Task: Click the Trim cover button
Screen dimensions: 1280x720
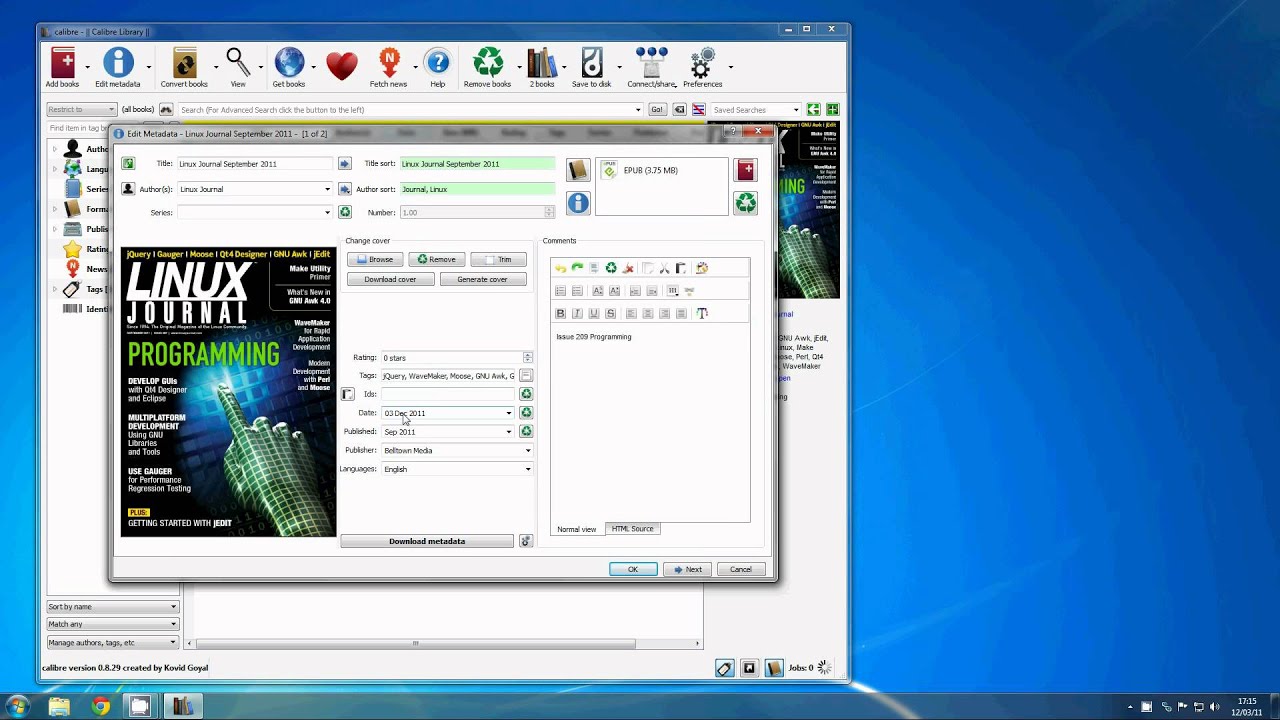Action: click(498, 259)
